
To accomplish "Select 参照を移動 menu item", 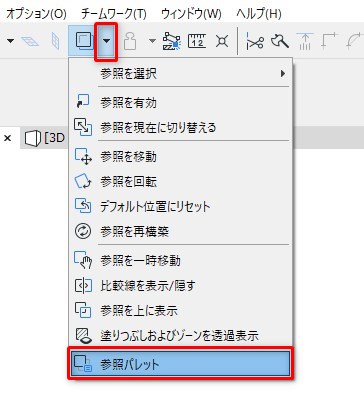I will coord(180,156).
